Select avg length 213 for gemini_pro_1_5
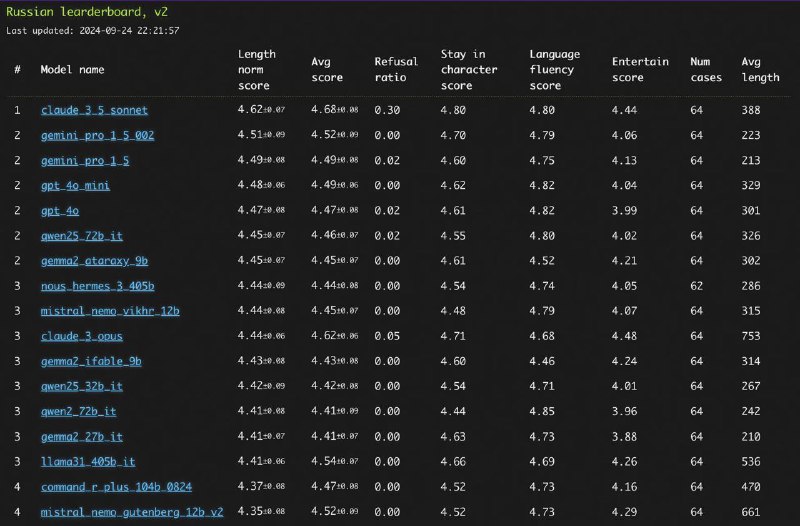 coord(751,160)
